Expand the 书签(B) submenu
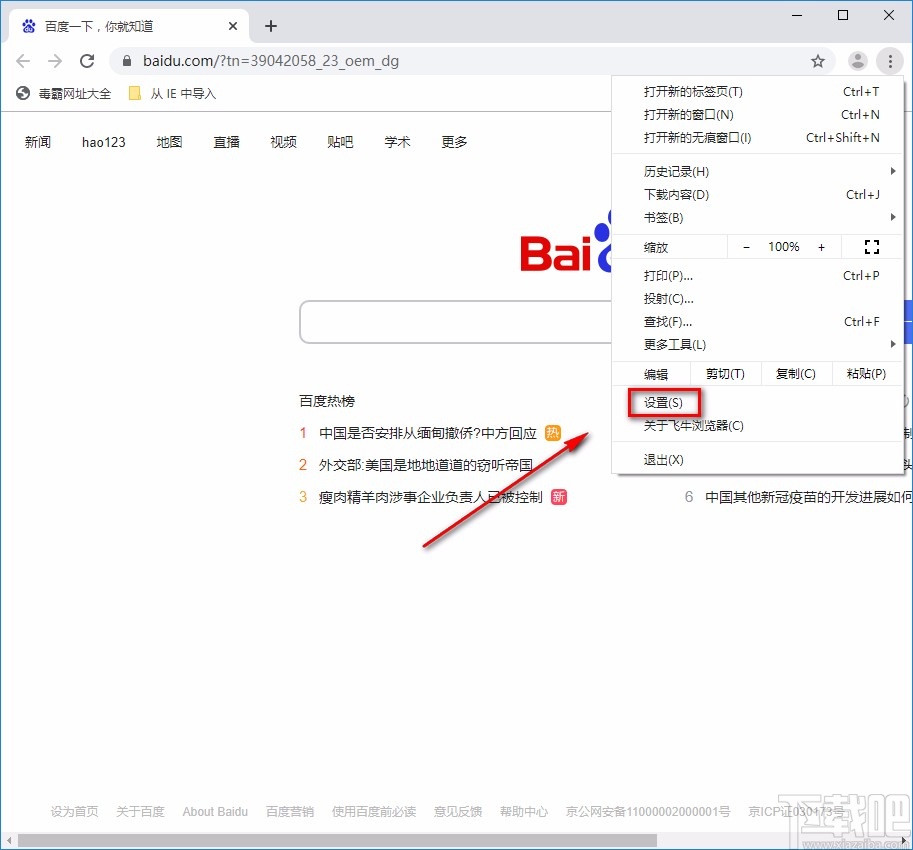Image resolution: width=913 pixels, height=850 pixels. click(757, 218)
